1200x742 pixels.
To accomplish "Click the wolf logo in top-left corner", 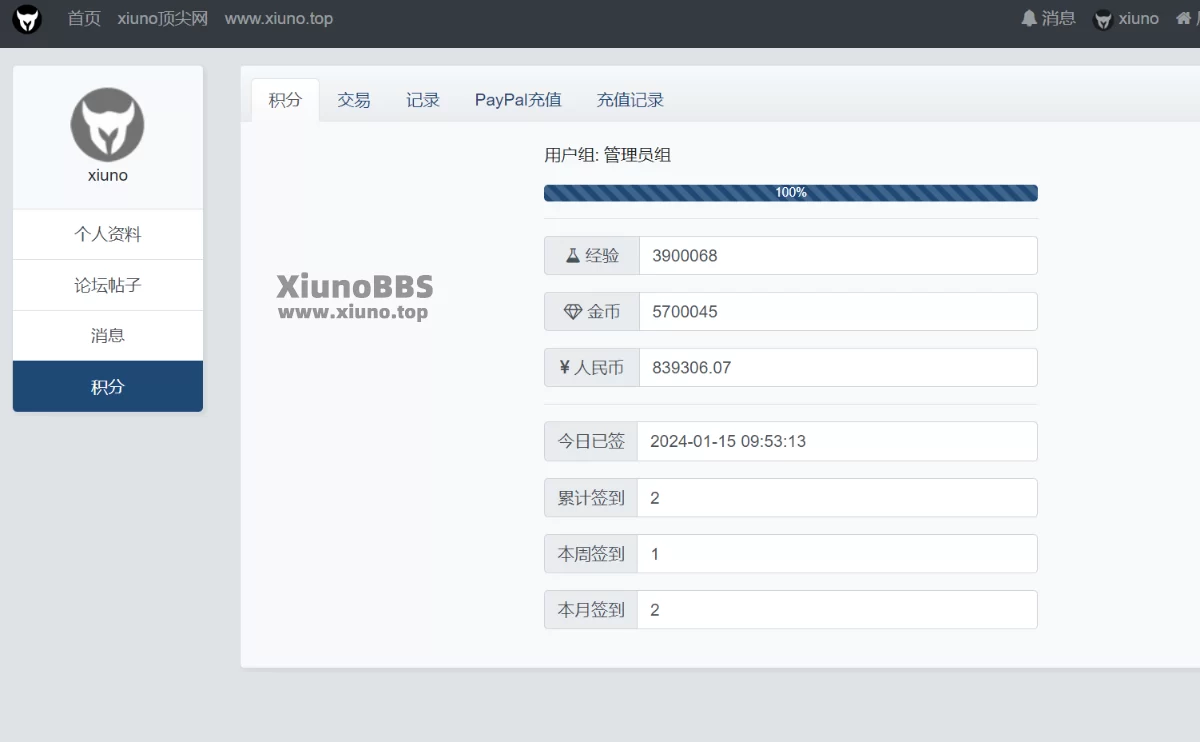I will tap(27, 20).
